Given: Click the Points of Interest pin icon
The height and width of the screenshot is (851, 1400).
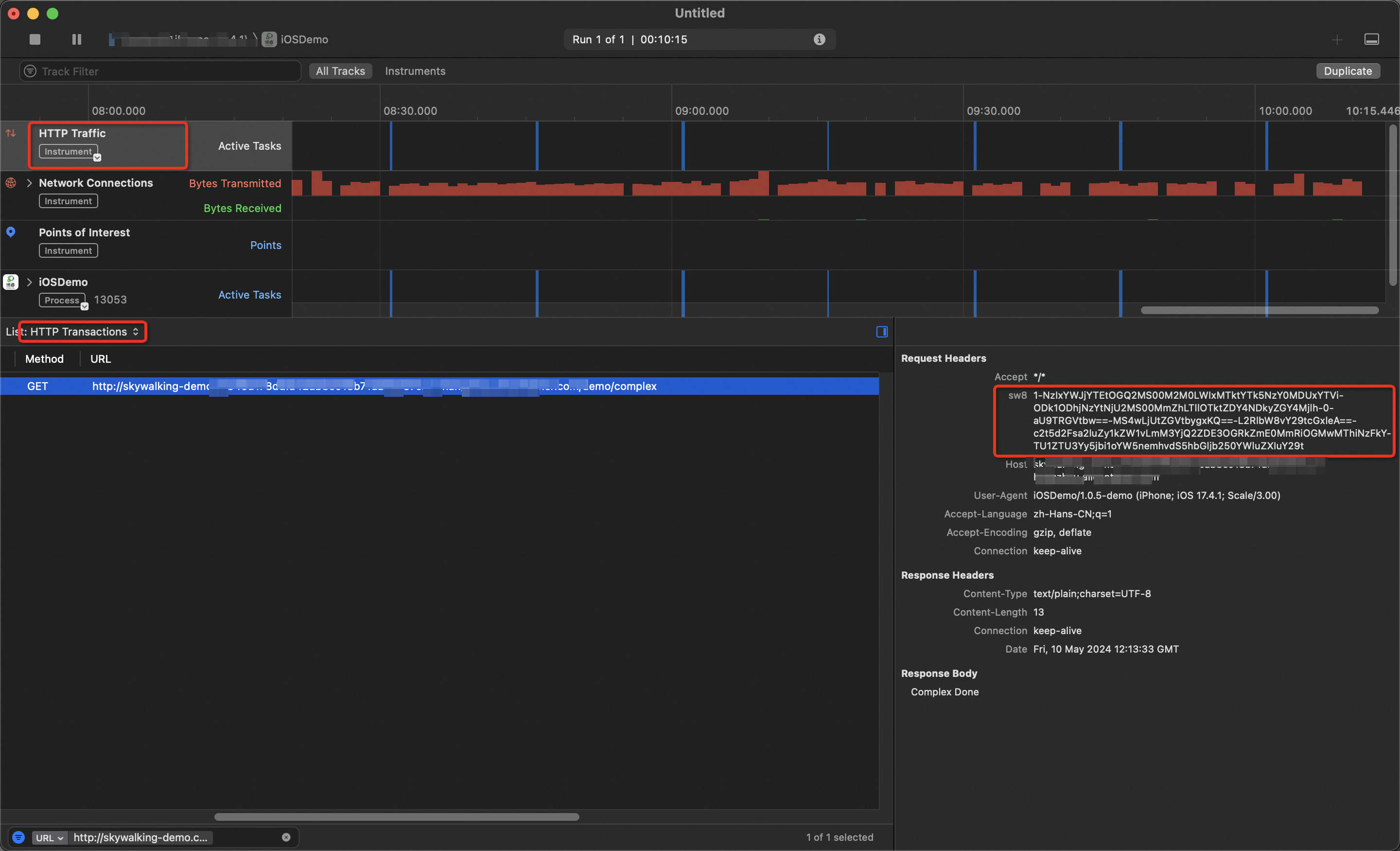Looking at the screenshot, I should [x=11, y=231].
